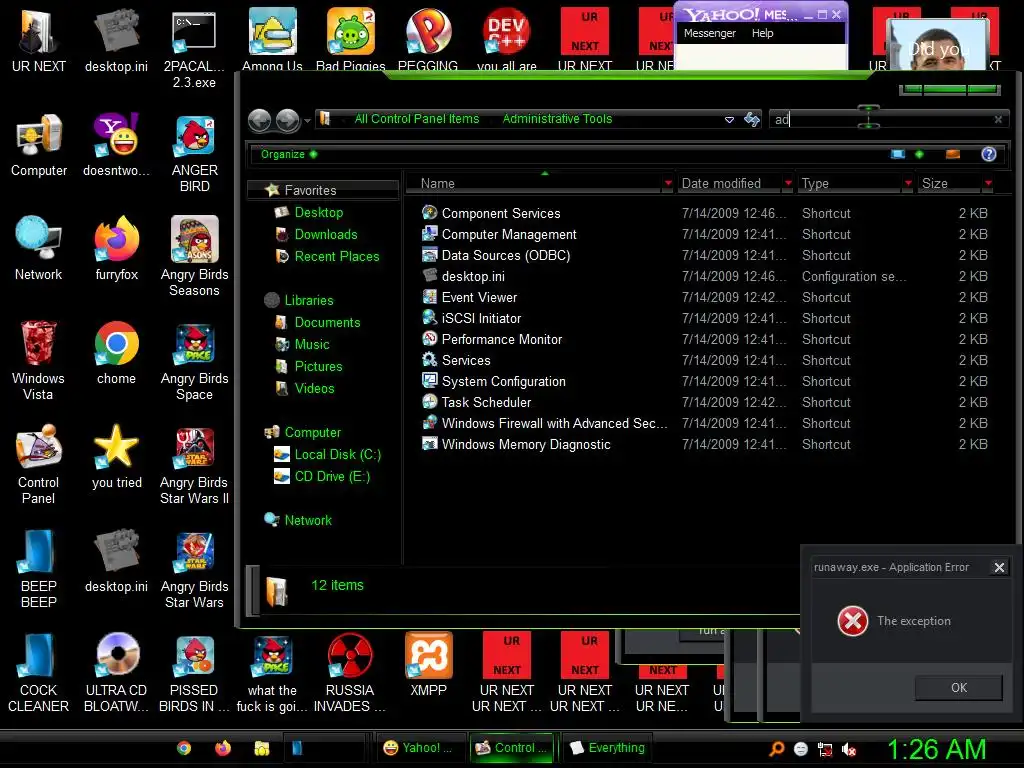Open recent pages dropdown beside Forward button
The height and width of the screenshot is (768, 1024).
(307, 121)
